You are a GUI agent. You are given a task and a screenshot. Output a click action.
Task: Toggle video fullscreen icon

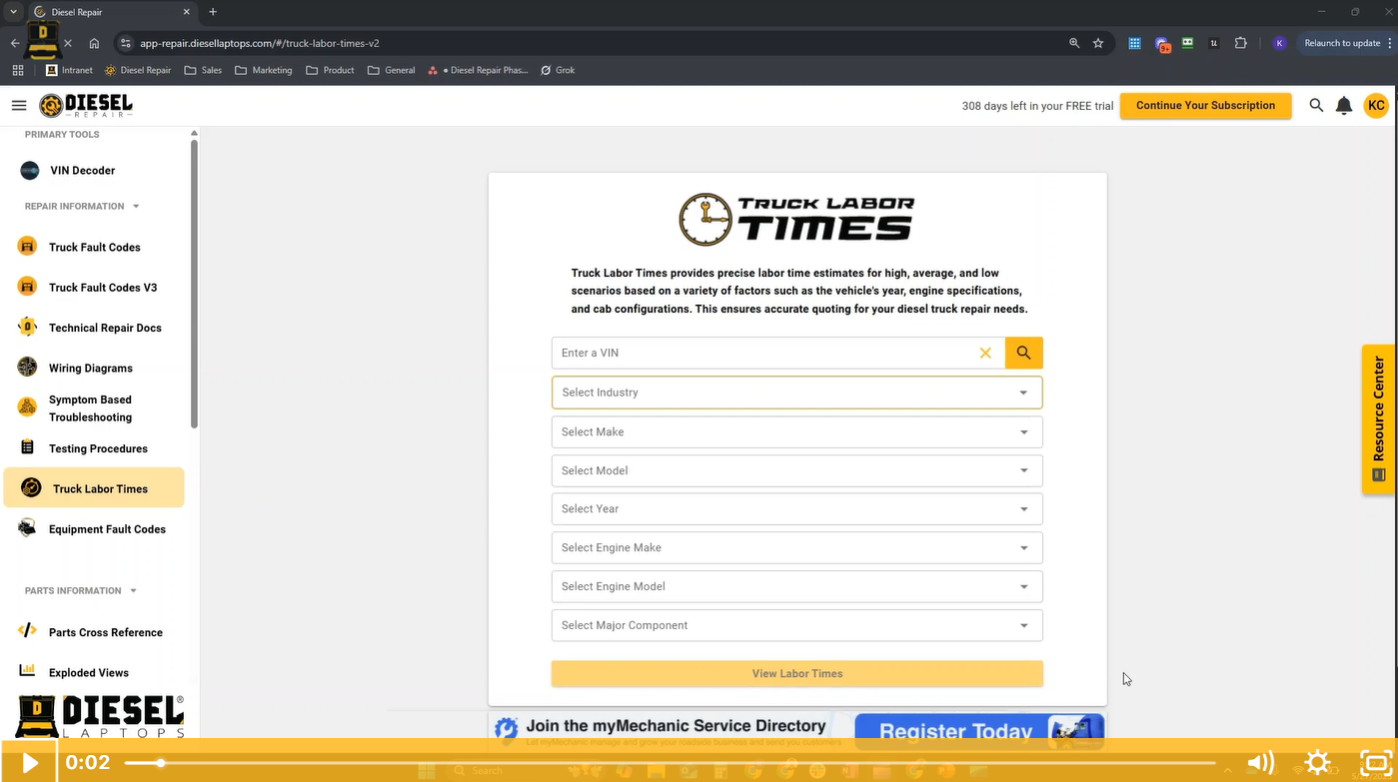click(x=1376, y=762)
